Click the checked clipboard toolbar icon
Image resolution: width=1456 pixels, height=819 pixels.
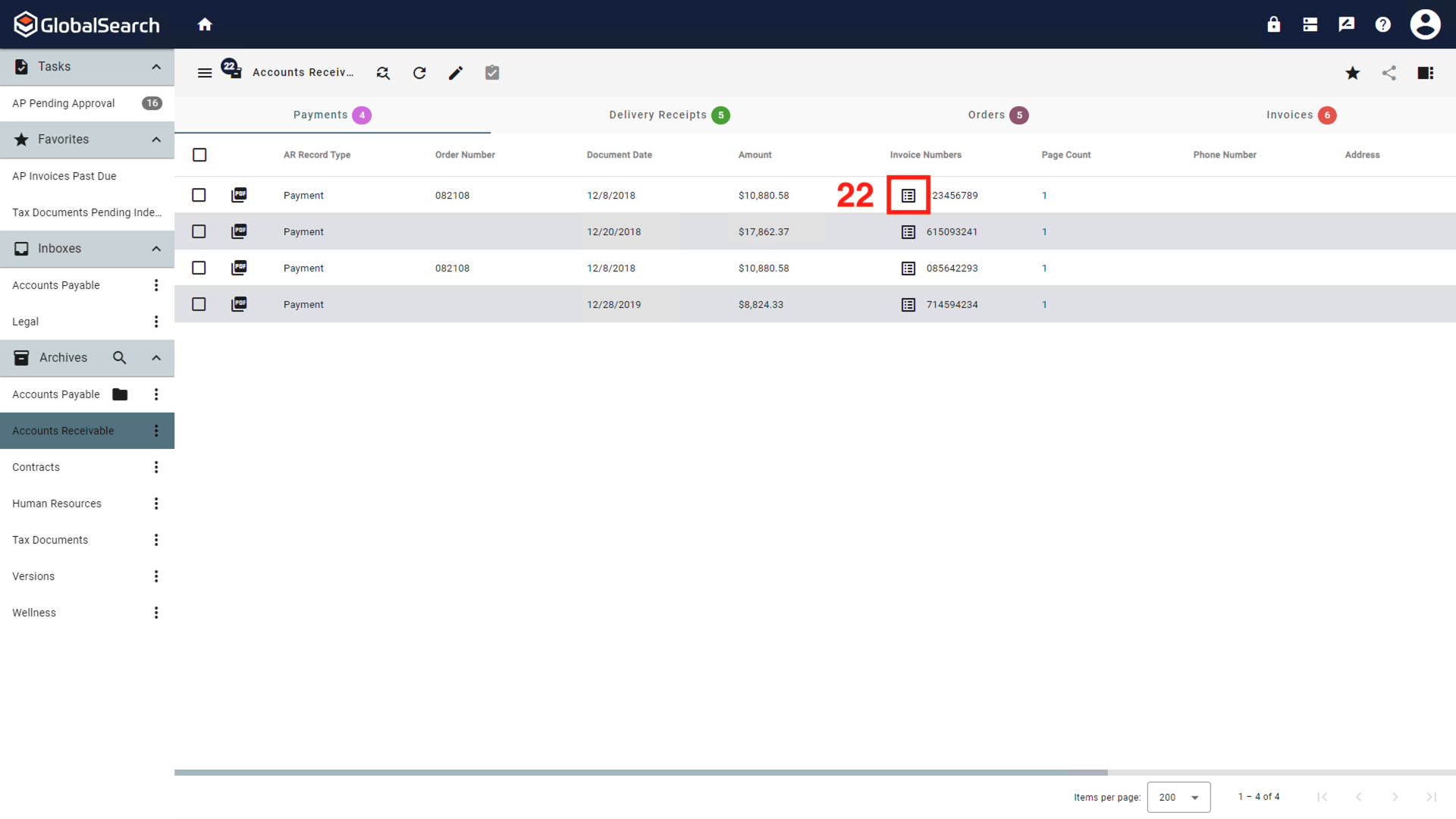tap(492, 73)
